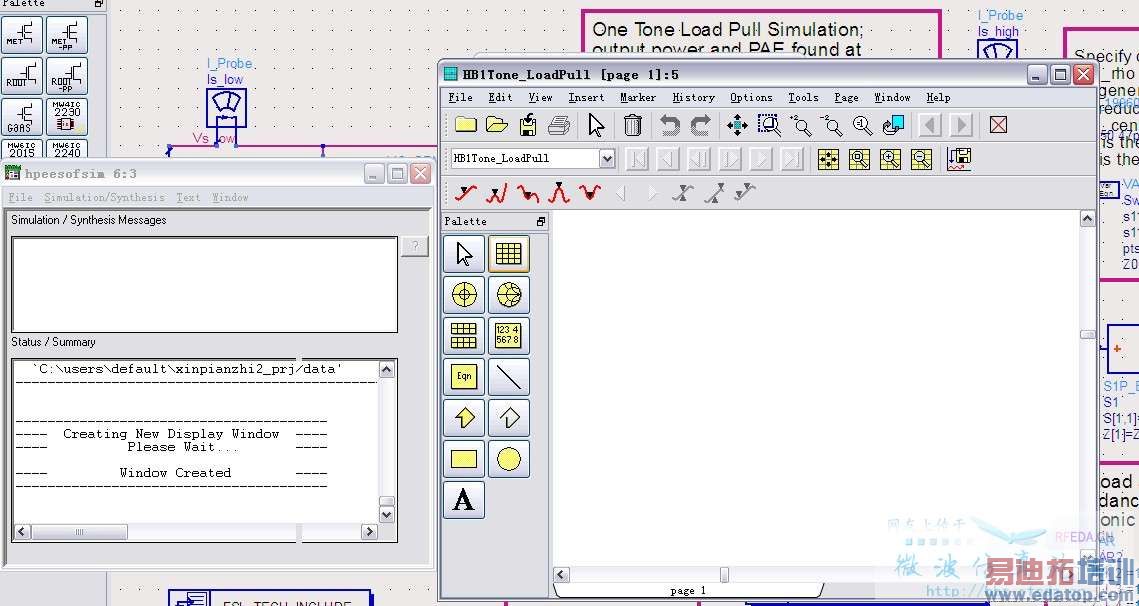The width and height of the screenshot is (1139, 606).
Task: Click the 1:1 actual size magnifier
Action: click(x=862, y=125)
